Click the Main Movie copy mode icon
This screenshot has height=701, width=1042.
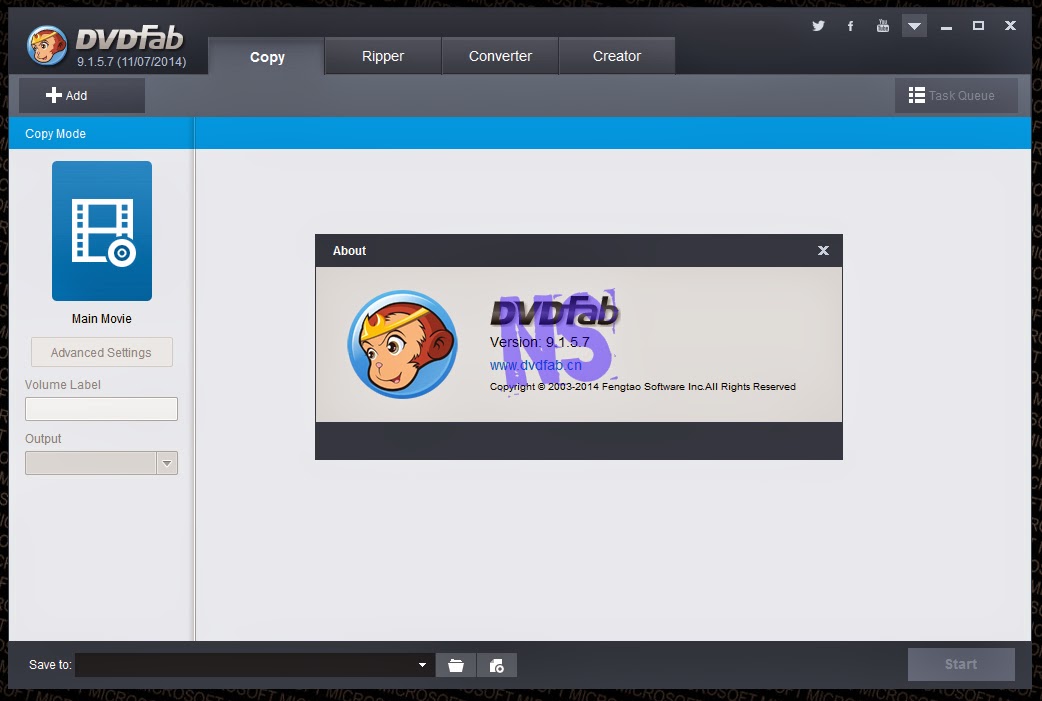tap(102, 231)
